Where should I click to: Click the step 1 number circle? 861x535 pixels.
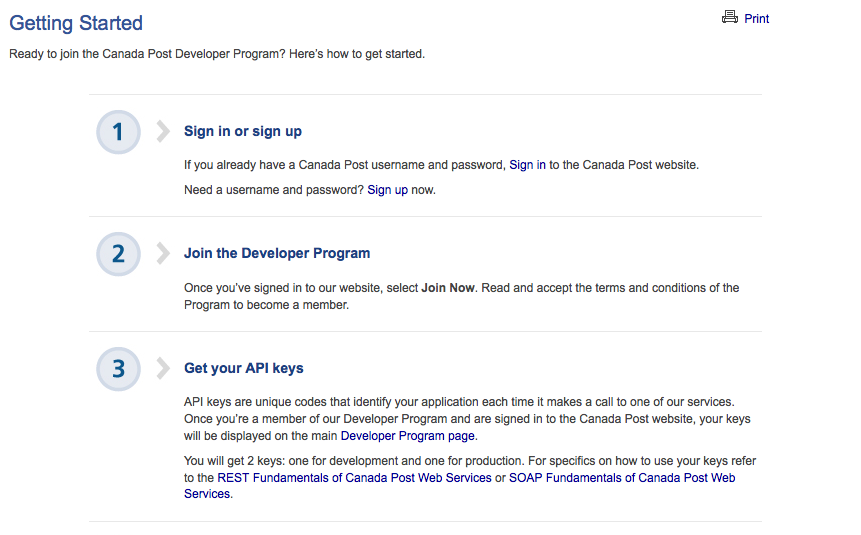coord(118,132)
